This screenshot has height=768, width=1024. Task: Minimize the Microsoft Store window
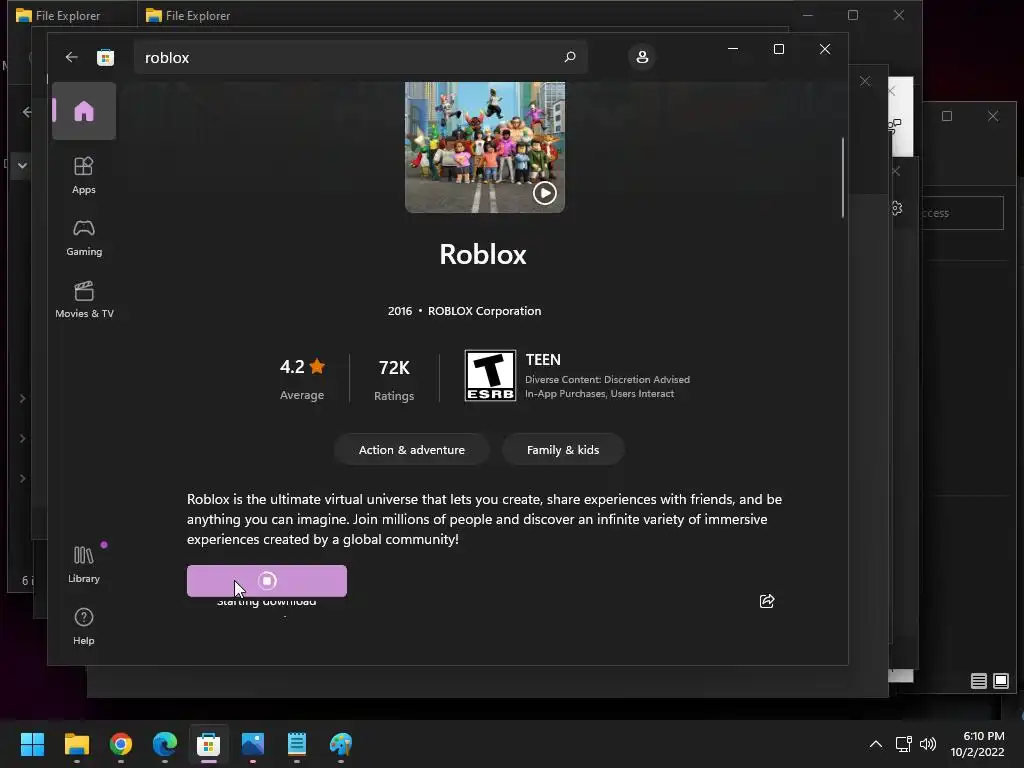click(733, 49)
